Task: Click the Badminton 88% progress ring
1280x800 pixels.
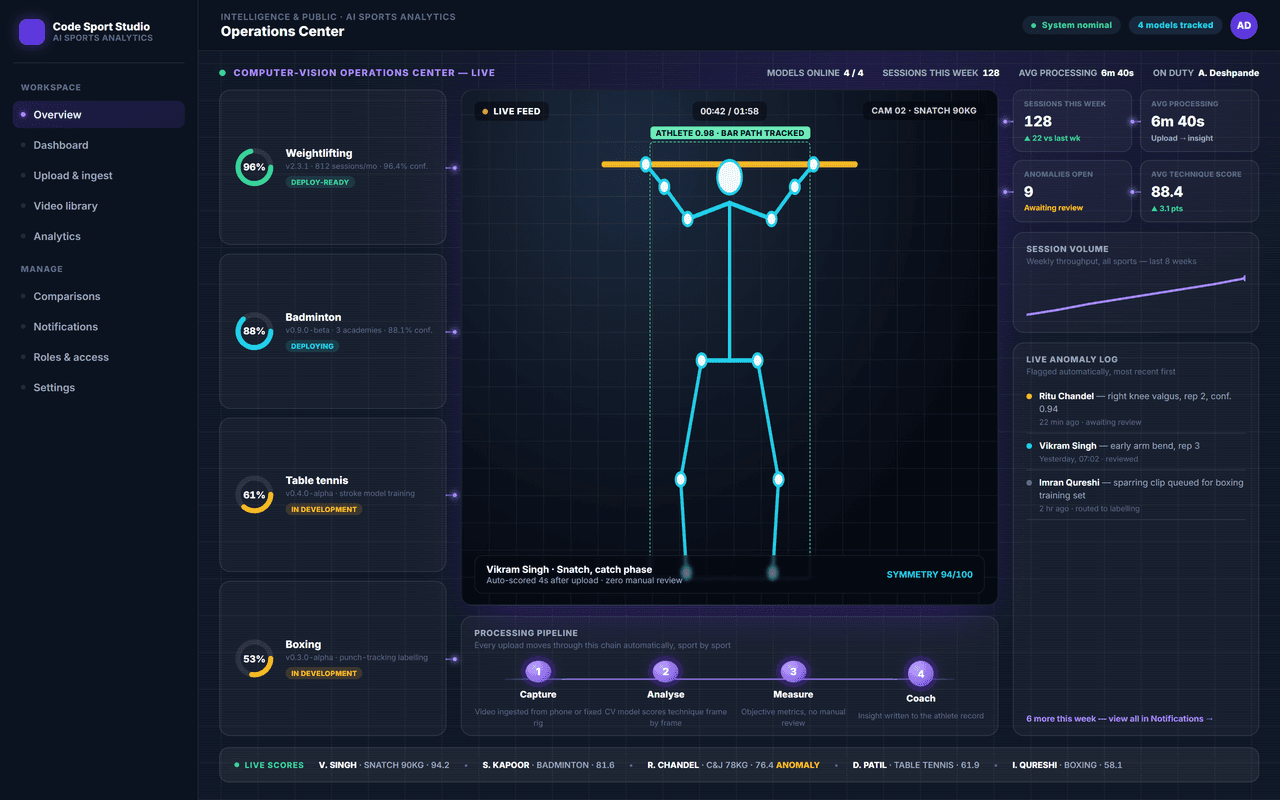Action: click(254, 331)
